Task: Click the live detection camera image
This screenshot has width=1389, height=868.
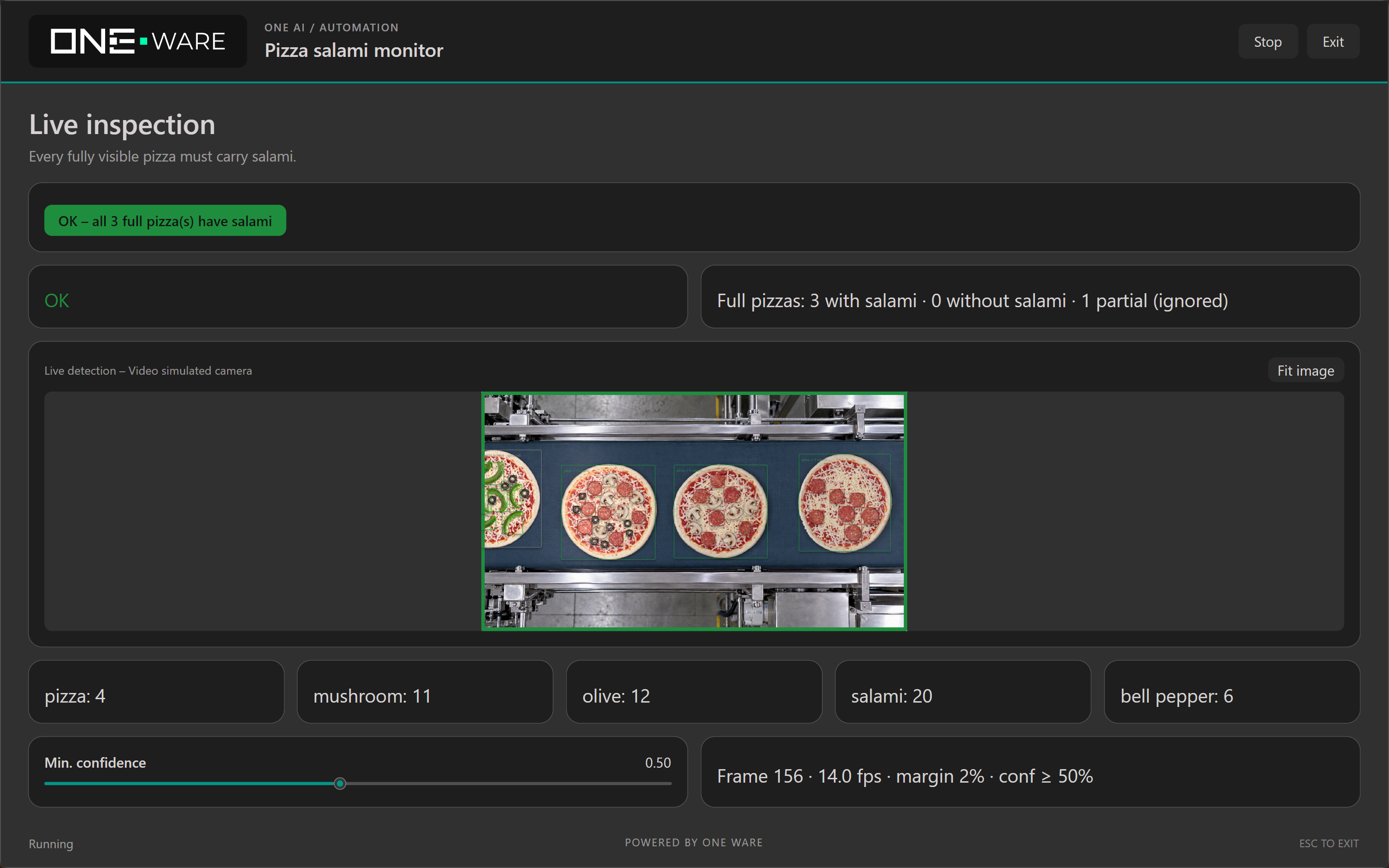Action: 694,511
